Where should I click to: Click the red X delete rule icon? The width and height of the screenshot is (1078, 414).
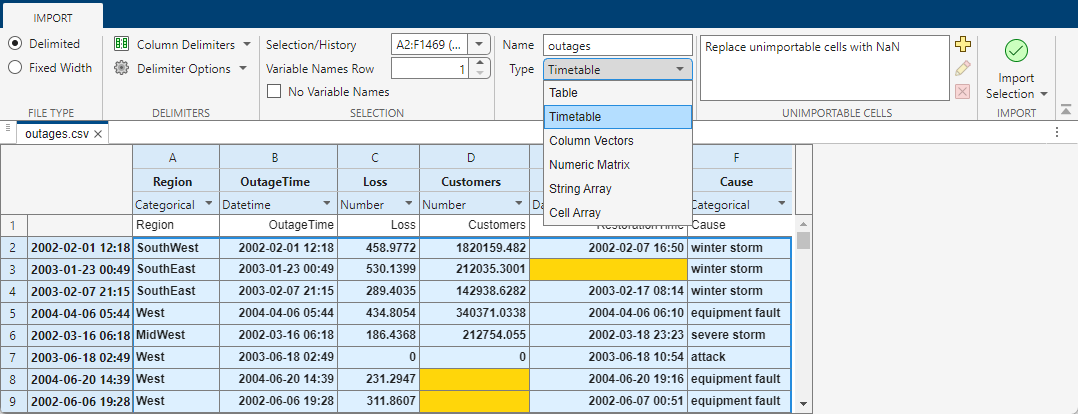(x=963, y=92)
